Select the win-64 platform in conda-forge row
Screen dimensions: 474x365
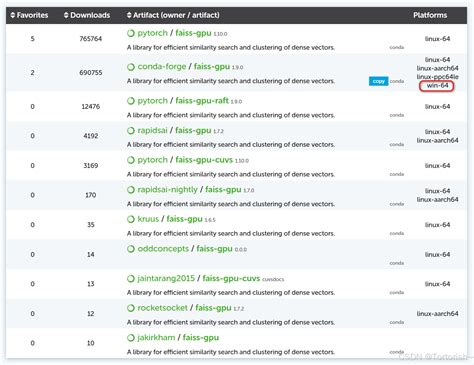437,86
